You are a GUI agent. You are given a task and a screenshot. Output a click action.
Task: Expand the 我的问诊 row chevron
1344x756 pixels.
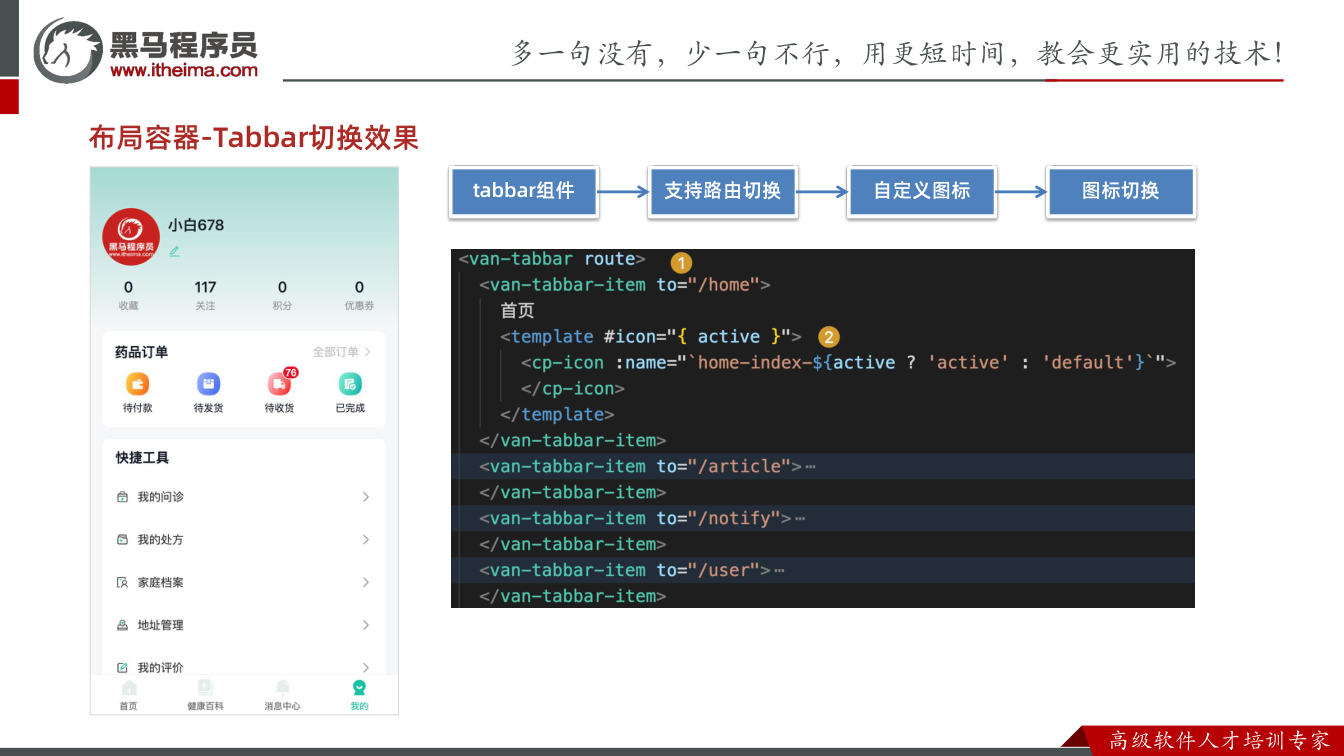[366, 497]
